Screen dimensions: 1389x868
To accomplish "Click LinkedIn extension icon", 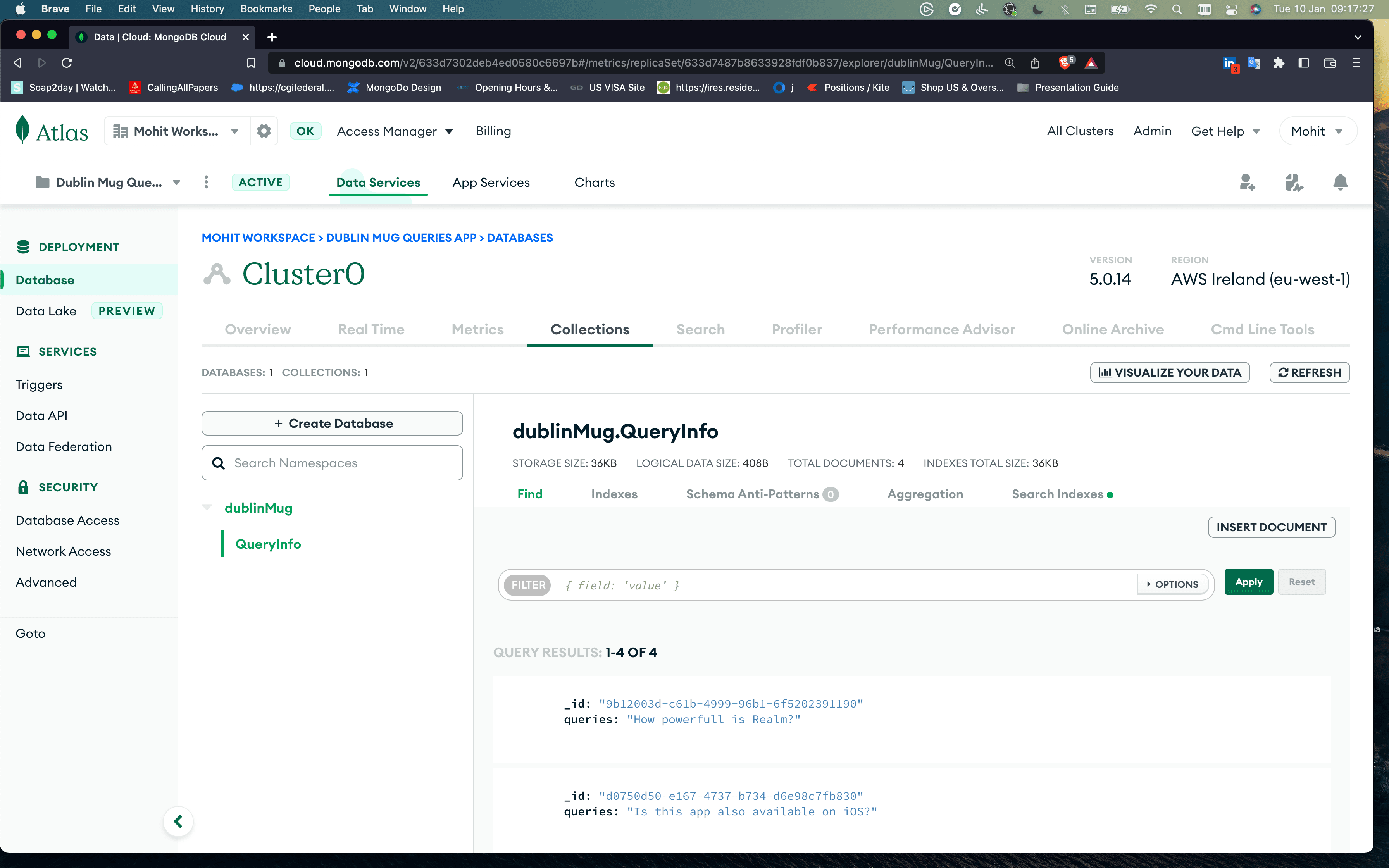I will [x=1230, y=64].
